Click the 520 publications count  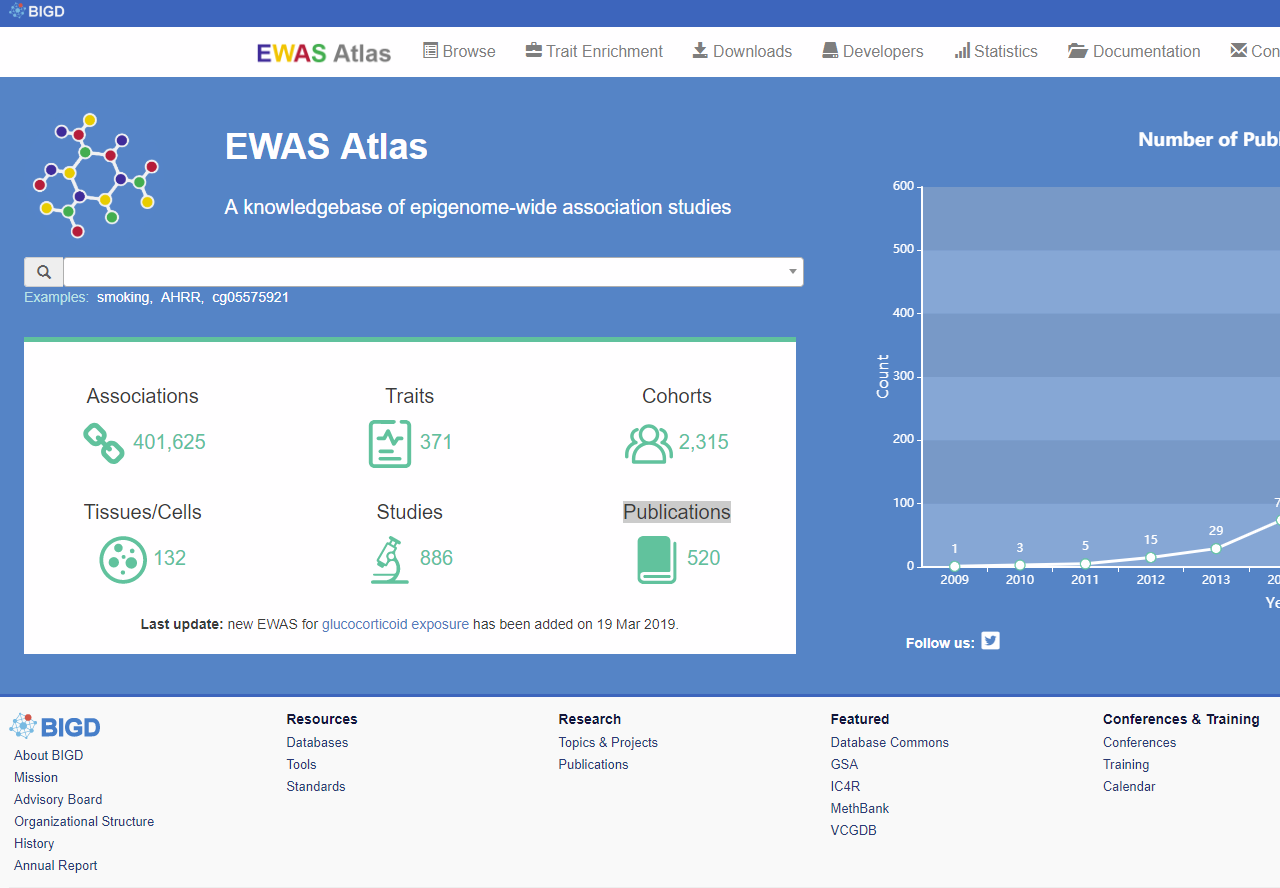coord(704,558)
